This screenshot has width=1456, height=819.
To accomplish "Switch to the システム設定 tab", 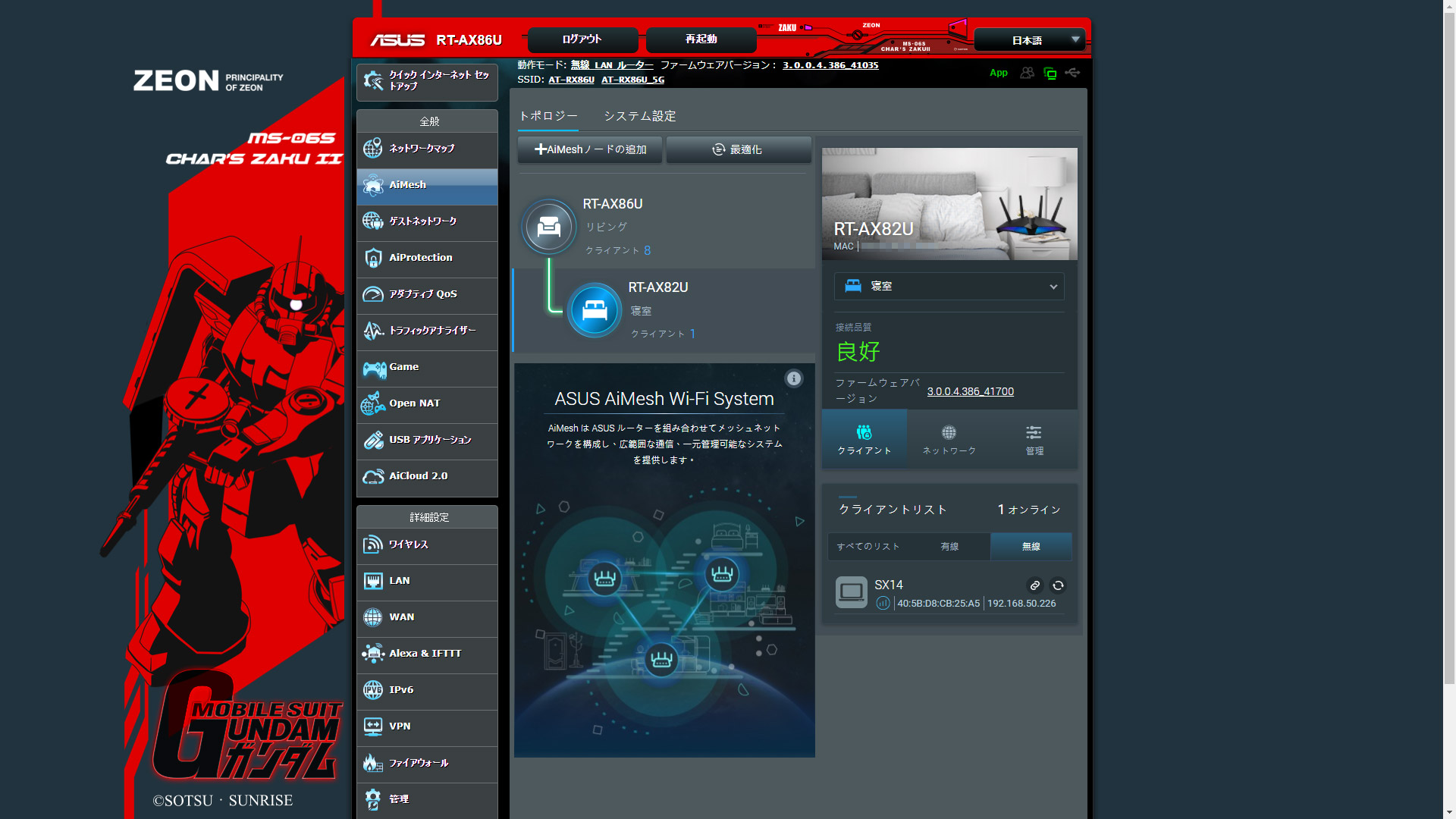I will 639,116.
